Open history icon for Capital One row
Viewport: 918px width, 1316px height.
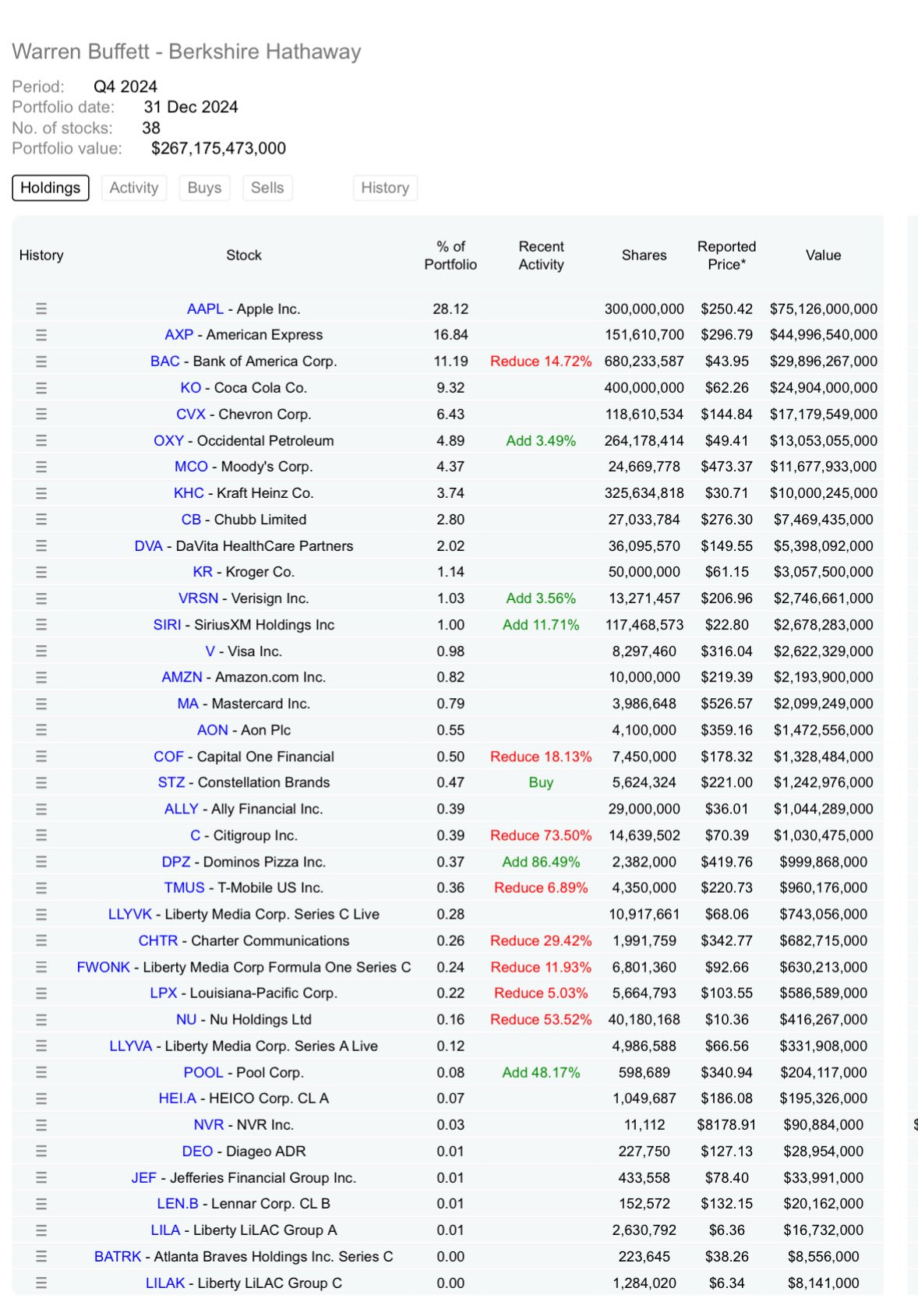coord(41,757)
